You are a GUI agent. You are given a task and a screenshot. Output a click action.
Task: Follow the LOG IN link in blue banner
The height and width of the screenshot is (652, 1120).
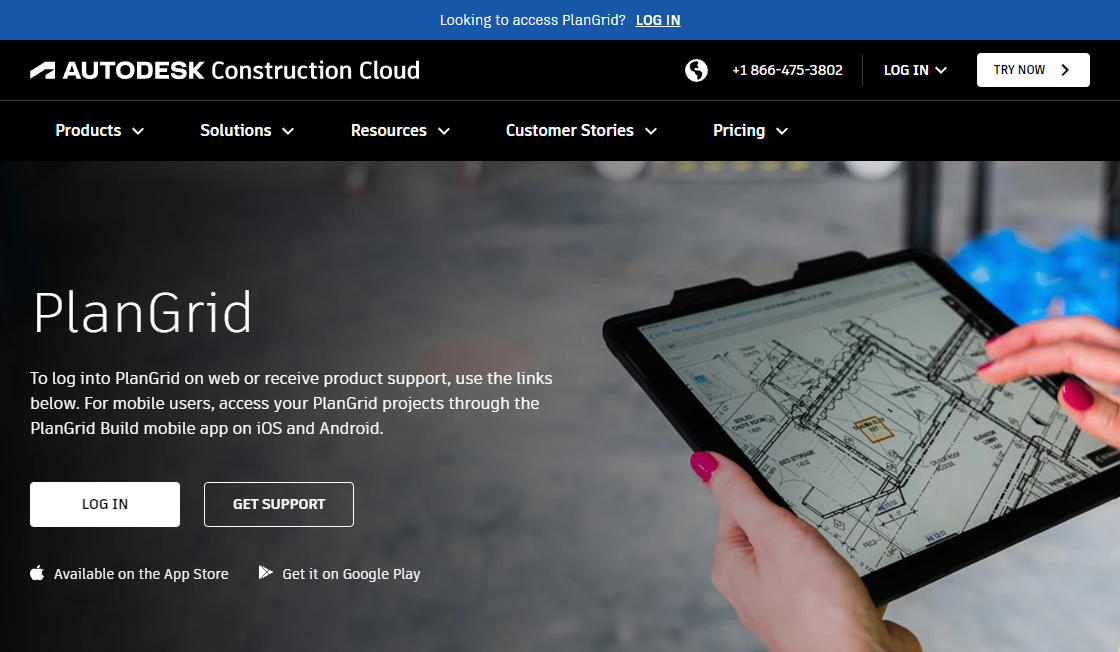(x=658, y=20)
